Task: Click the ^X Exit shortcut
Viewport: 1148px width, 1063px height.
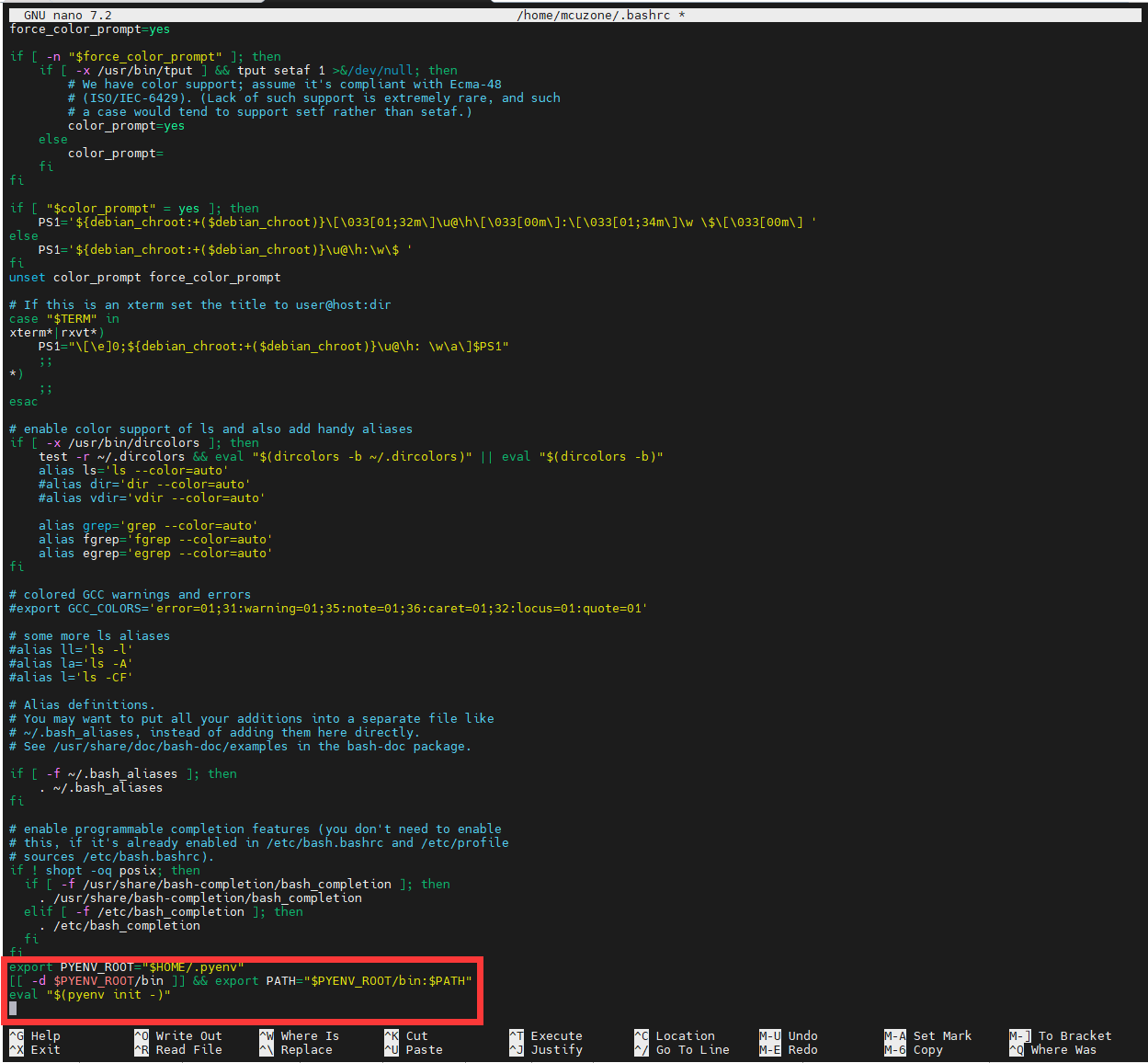Action: pos(35,1049)
